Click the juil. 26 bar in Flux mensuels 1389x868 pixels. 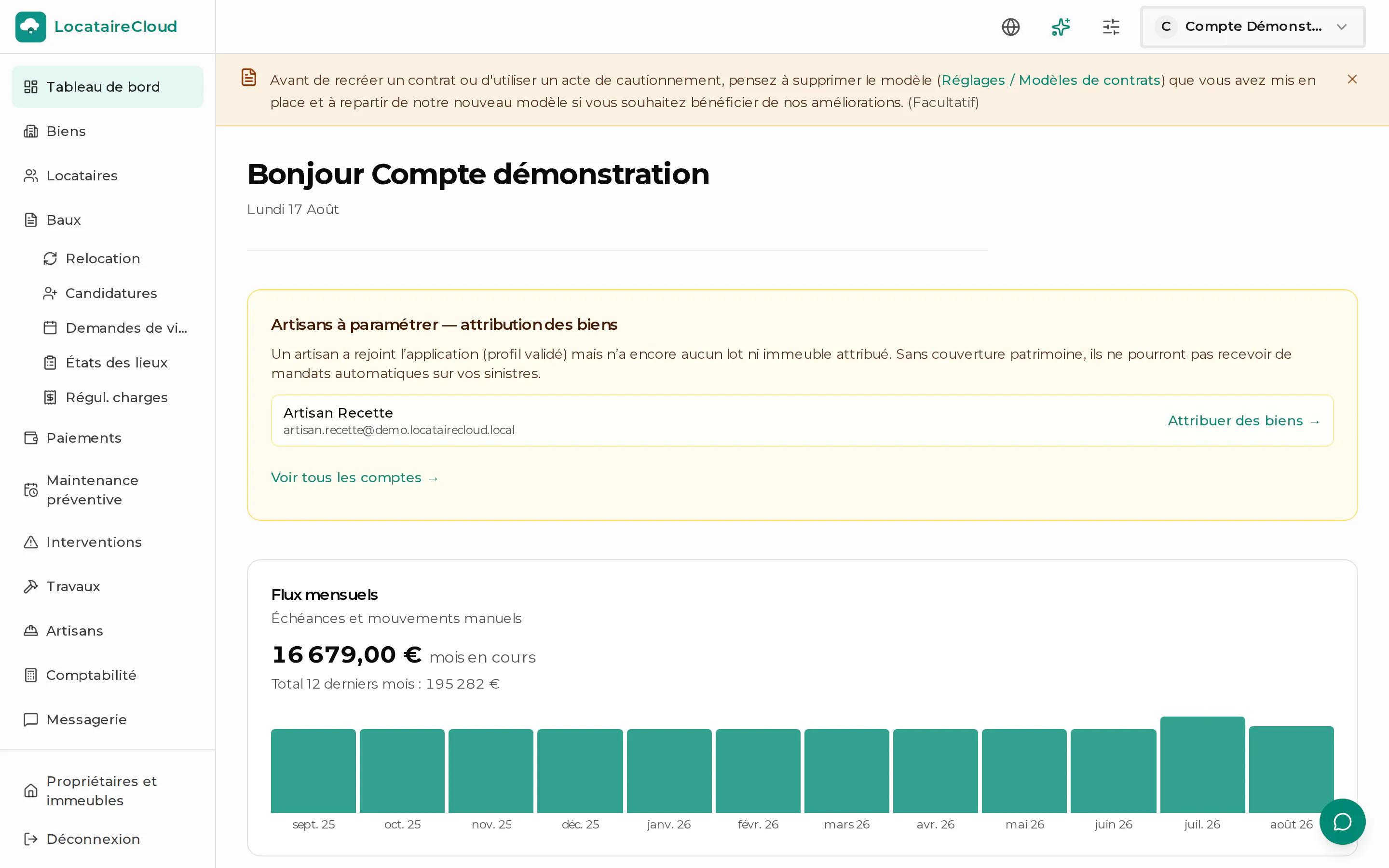coord(1202,765)
